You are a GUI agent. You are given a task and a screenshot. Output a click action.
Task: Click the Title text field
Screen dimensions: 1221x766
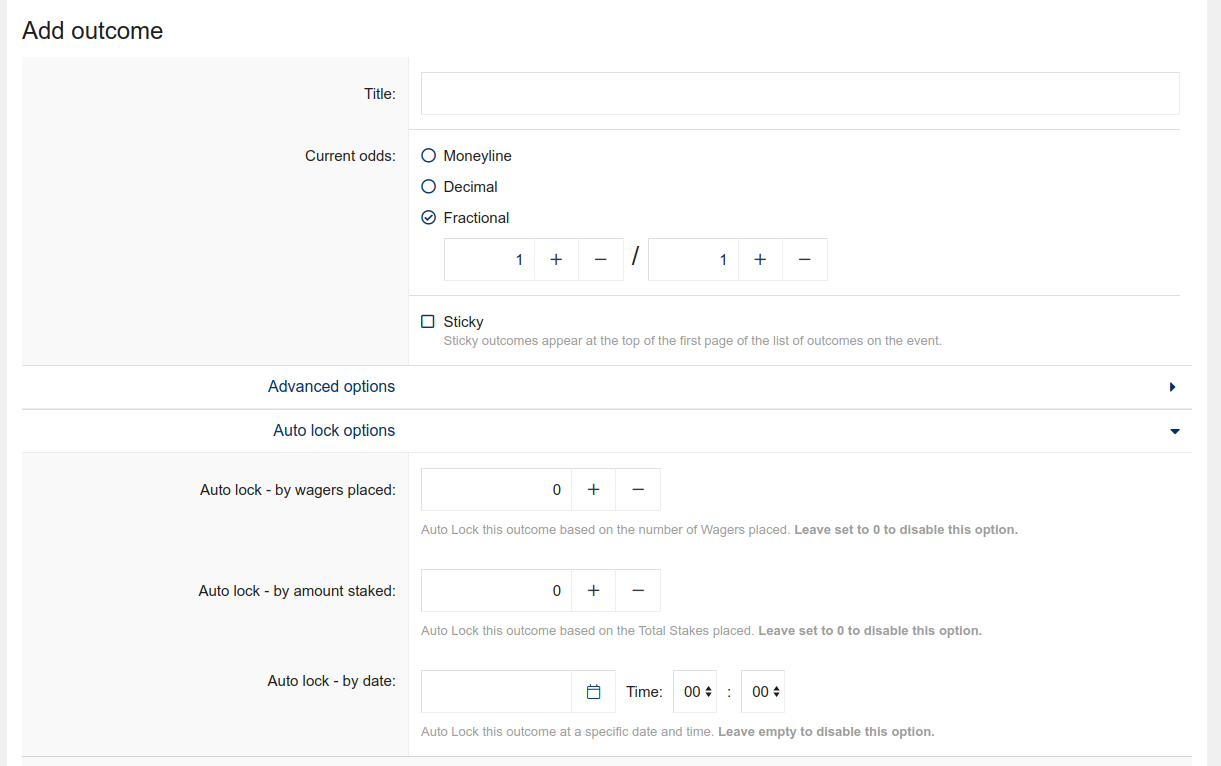[799, 93]
